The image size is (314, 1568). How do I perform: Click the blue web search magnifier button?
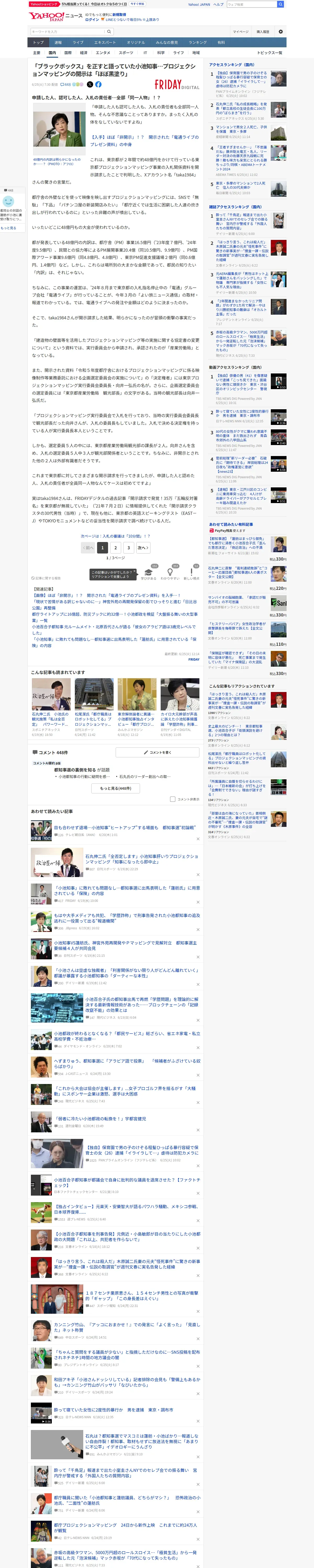tap(280, 4)
